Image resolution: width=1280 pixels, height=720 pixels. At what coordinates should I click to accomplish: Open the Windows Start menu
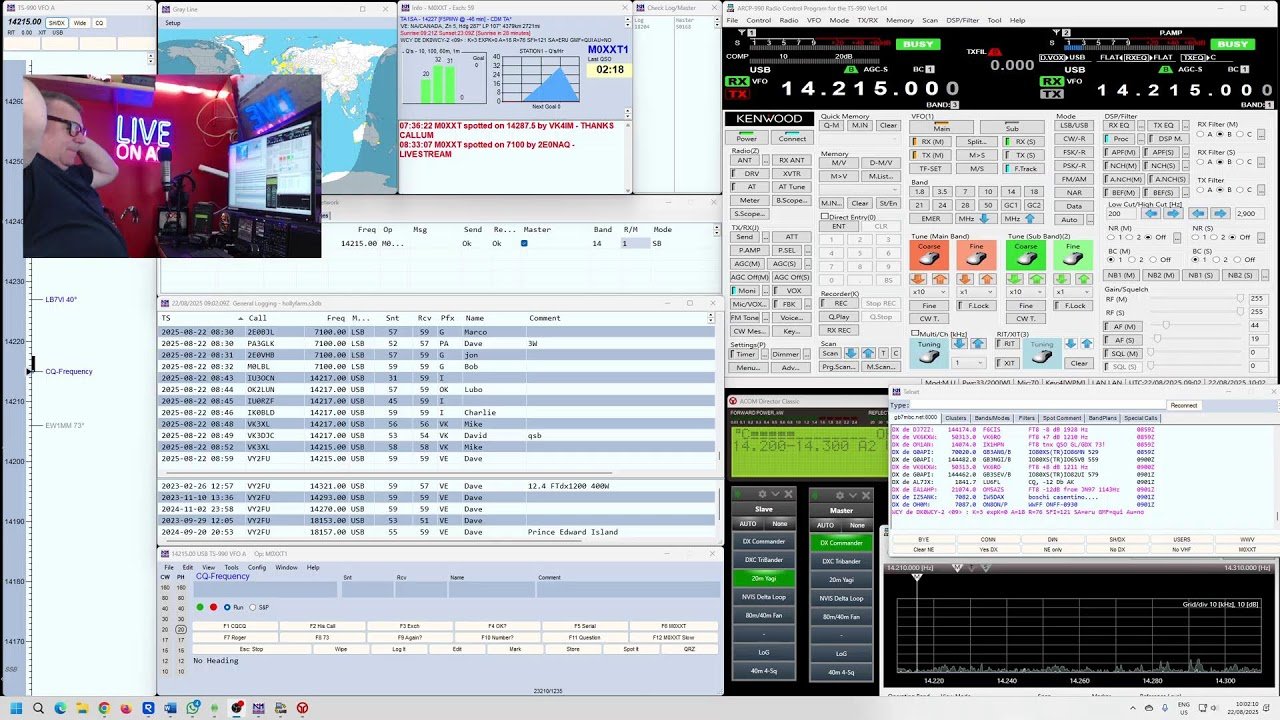click(x=15, y=708)
